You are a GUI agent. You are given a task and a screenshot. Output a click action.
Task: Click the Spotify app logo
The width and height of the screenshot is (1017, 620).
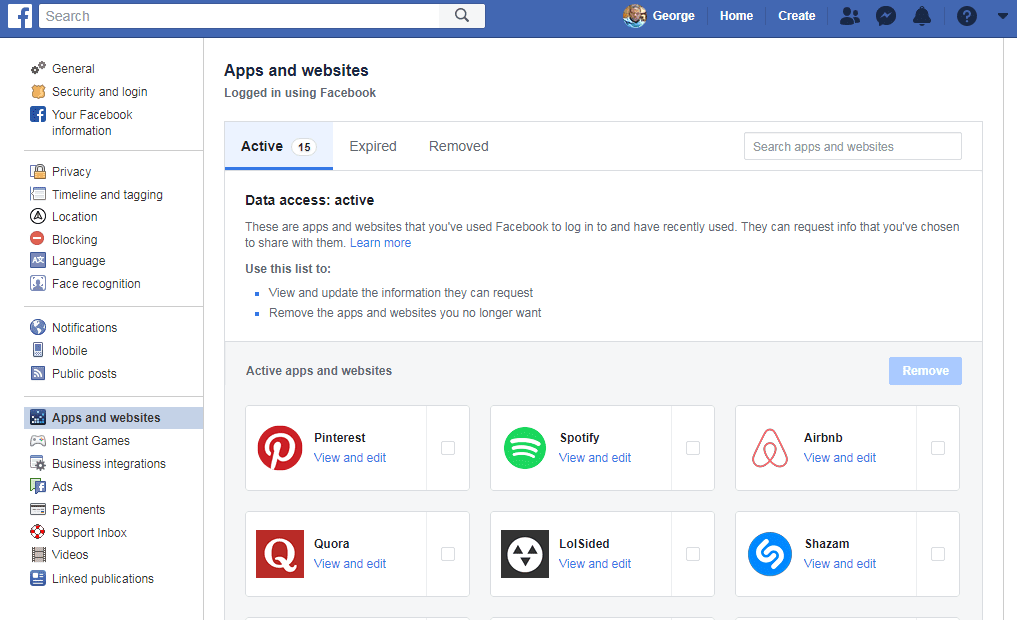tap(525, 447)
